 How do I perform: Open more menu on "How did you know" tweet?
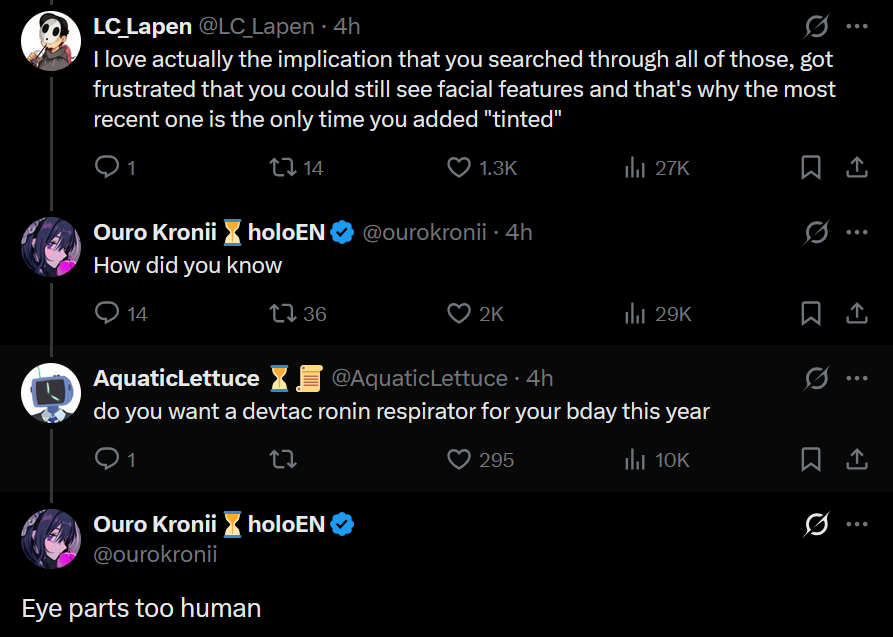(857, 233)
